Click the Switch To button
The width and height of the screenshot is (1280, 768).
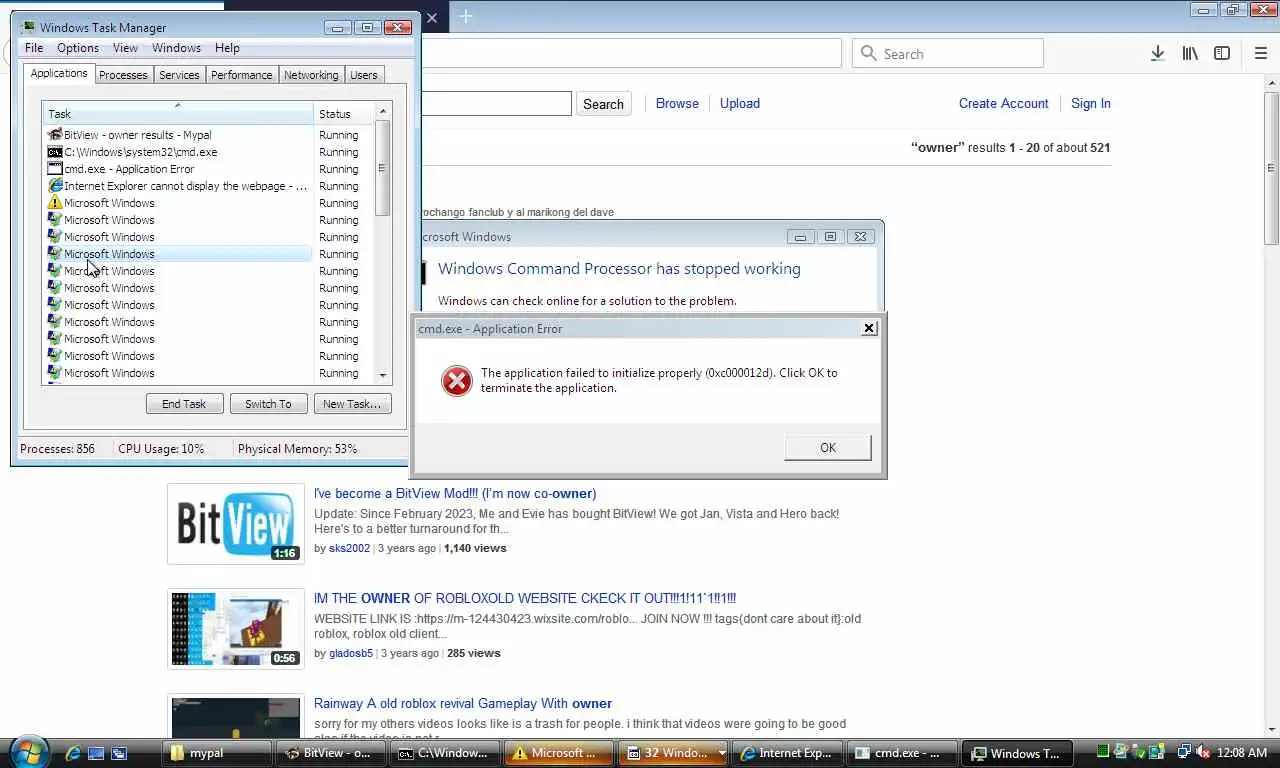[268, 404]
